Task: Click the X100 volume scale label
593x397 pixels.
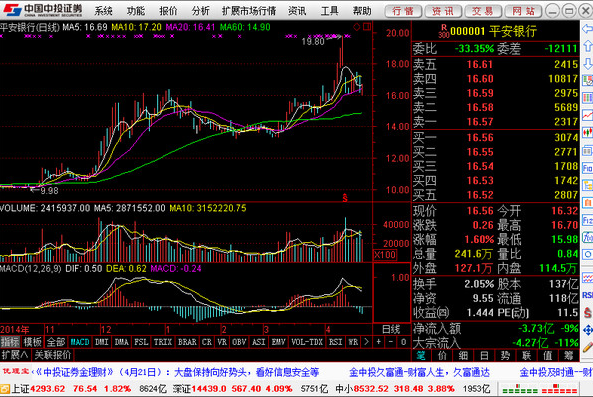Action: pyautogui.click(x=385, y=255)
